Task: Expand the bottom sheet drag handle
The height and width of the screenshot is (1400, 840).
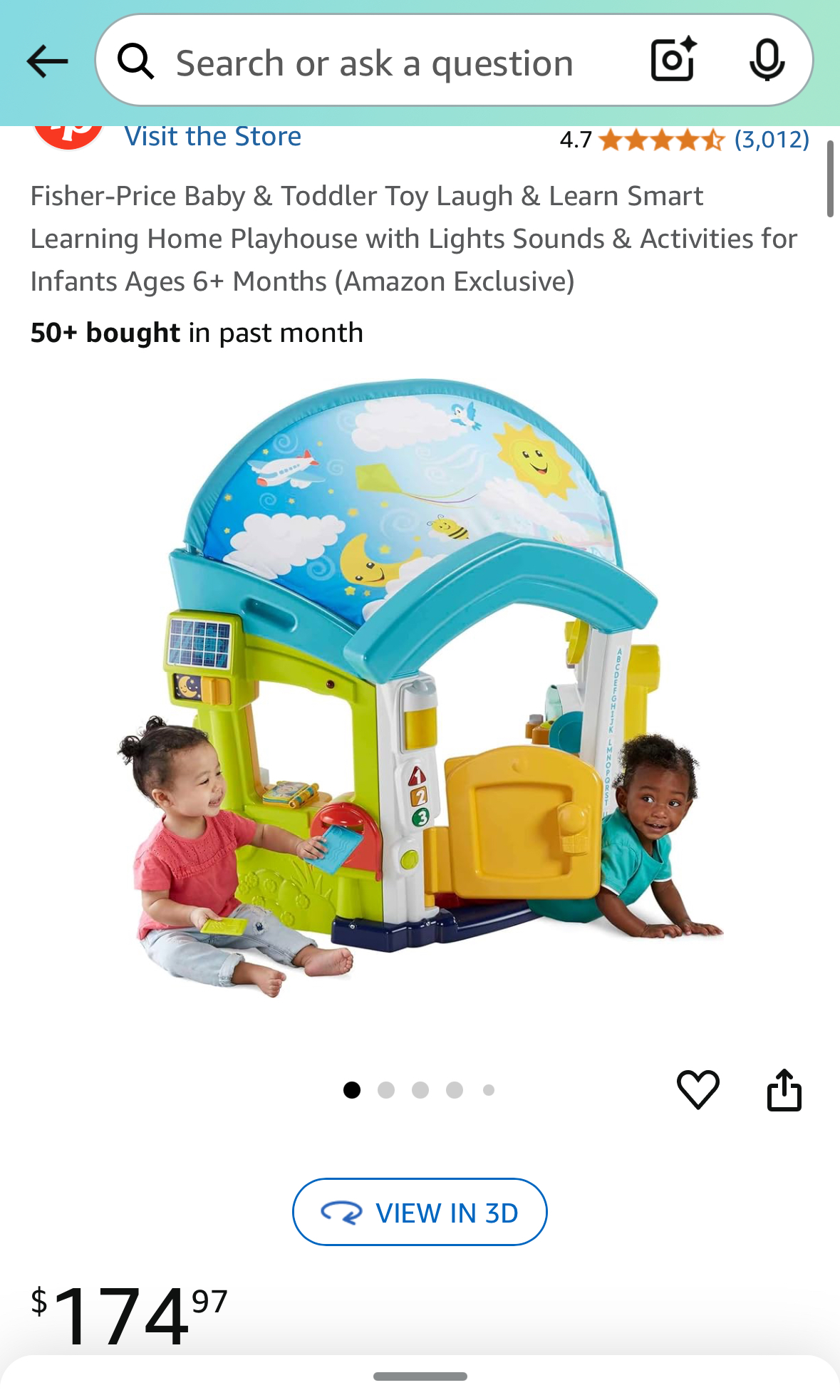Action: (420, 1376)
